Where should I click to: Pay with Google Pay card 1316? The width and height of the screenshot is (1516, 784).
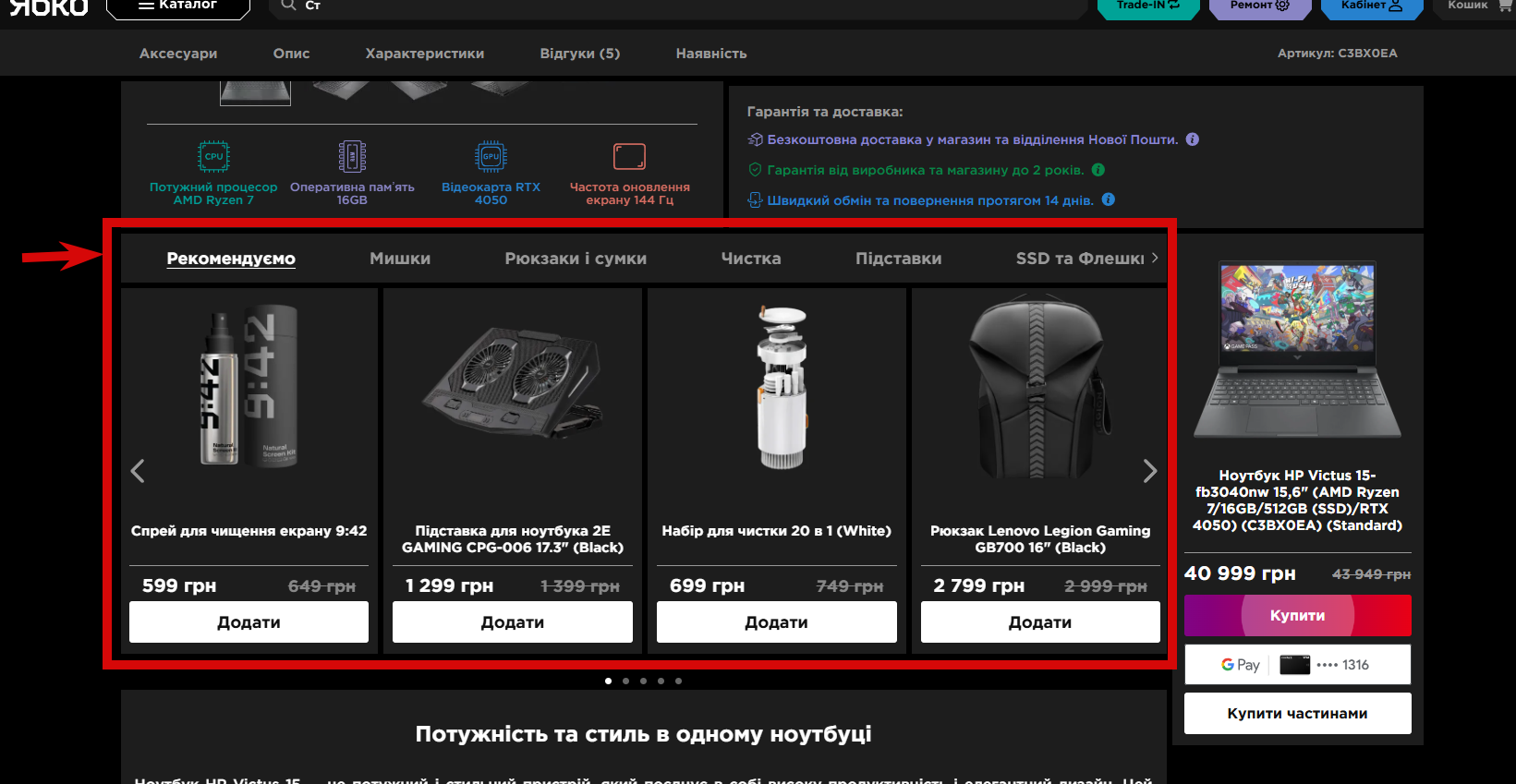1298,665
